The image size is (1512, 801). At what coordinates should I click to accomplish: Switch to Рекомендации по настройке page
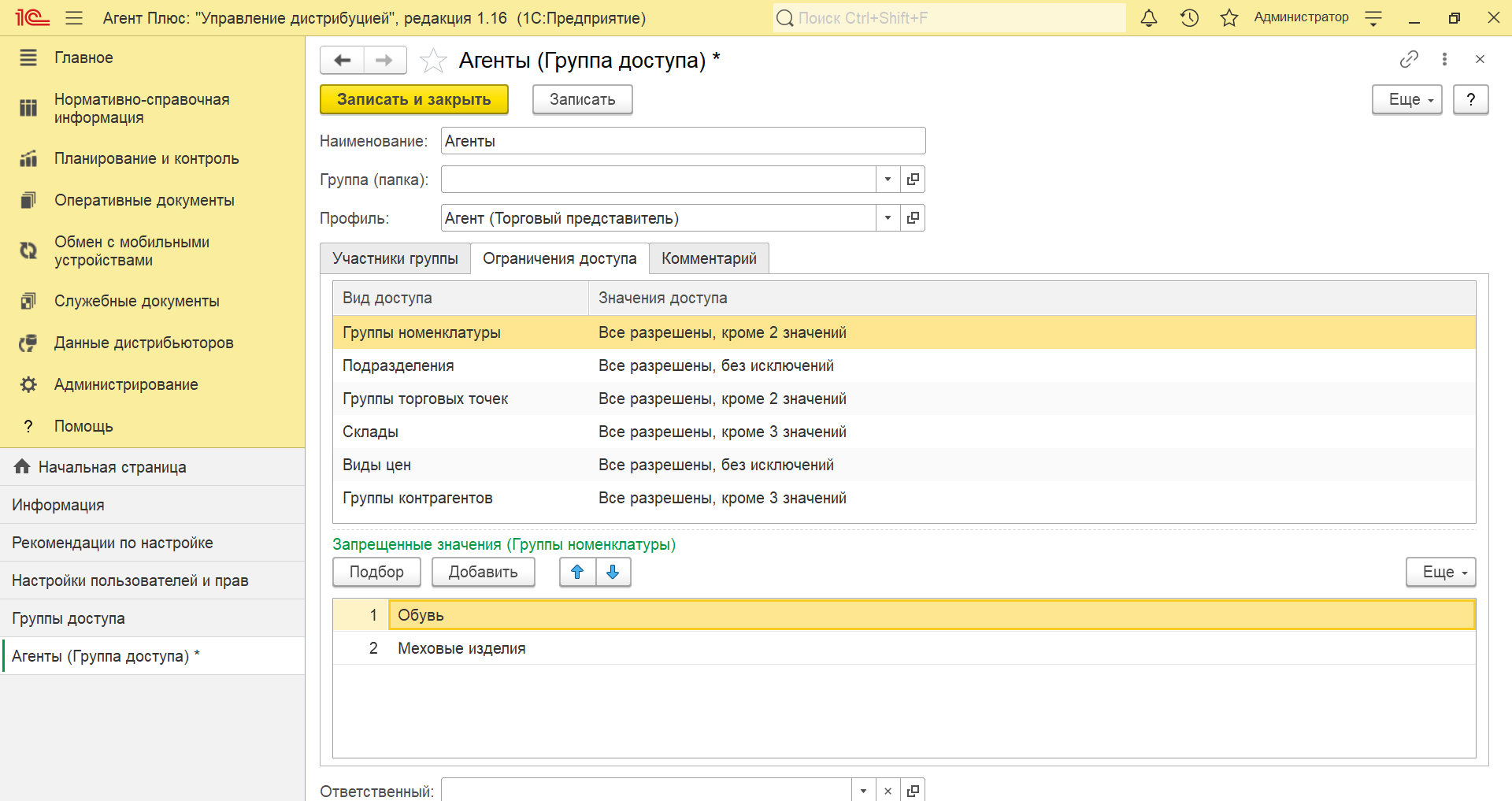coord(152,543)
